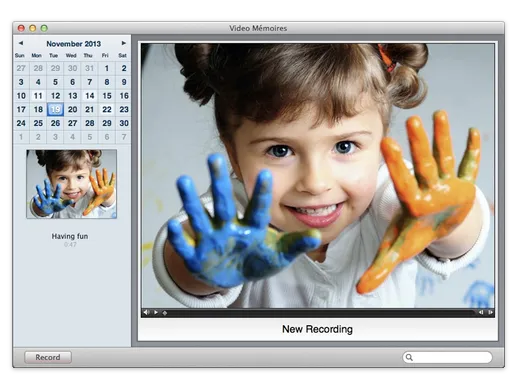Select November 30 on the calendar
Image resolution: width=517 pixels, height=391 pixels.
[124, 123]
